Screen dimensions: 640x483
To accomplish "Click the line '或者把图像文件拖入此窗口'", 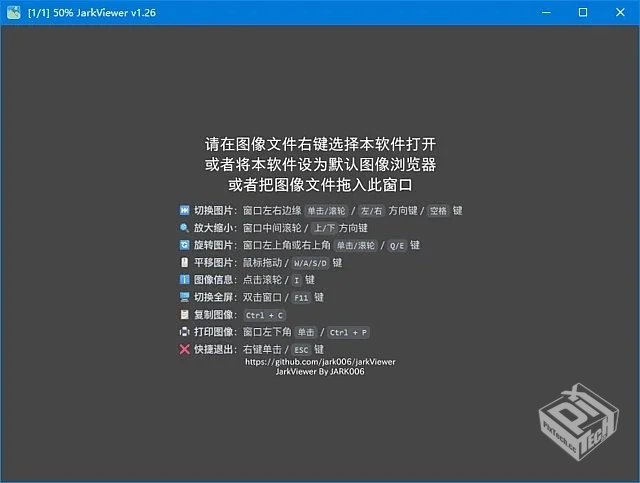I will tap(320, 185).
